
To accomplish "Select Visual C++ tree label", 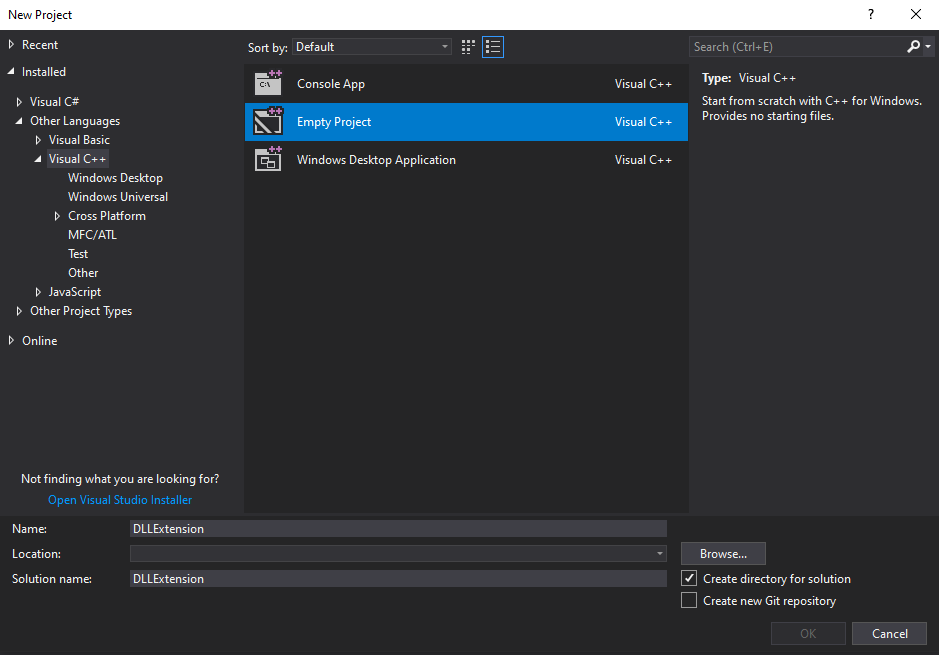I will pyautogui.click(x=77, y=159).
